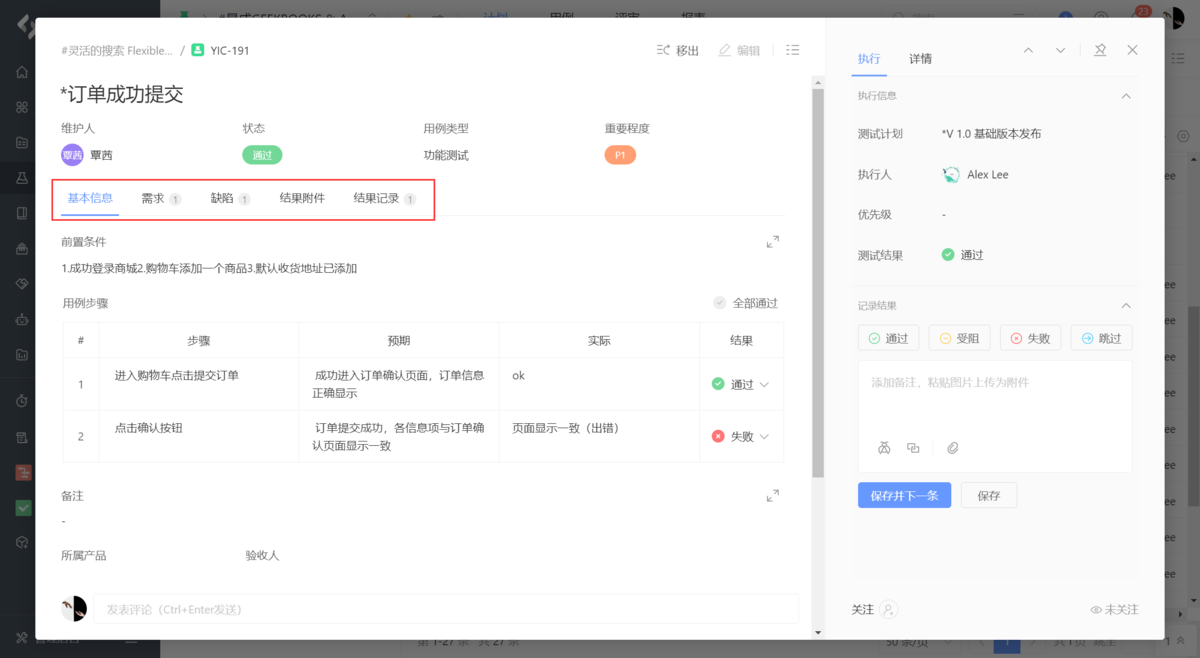1200x658 pixels.
Task: Click the 编辑 button
Action: (739, 50)
